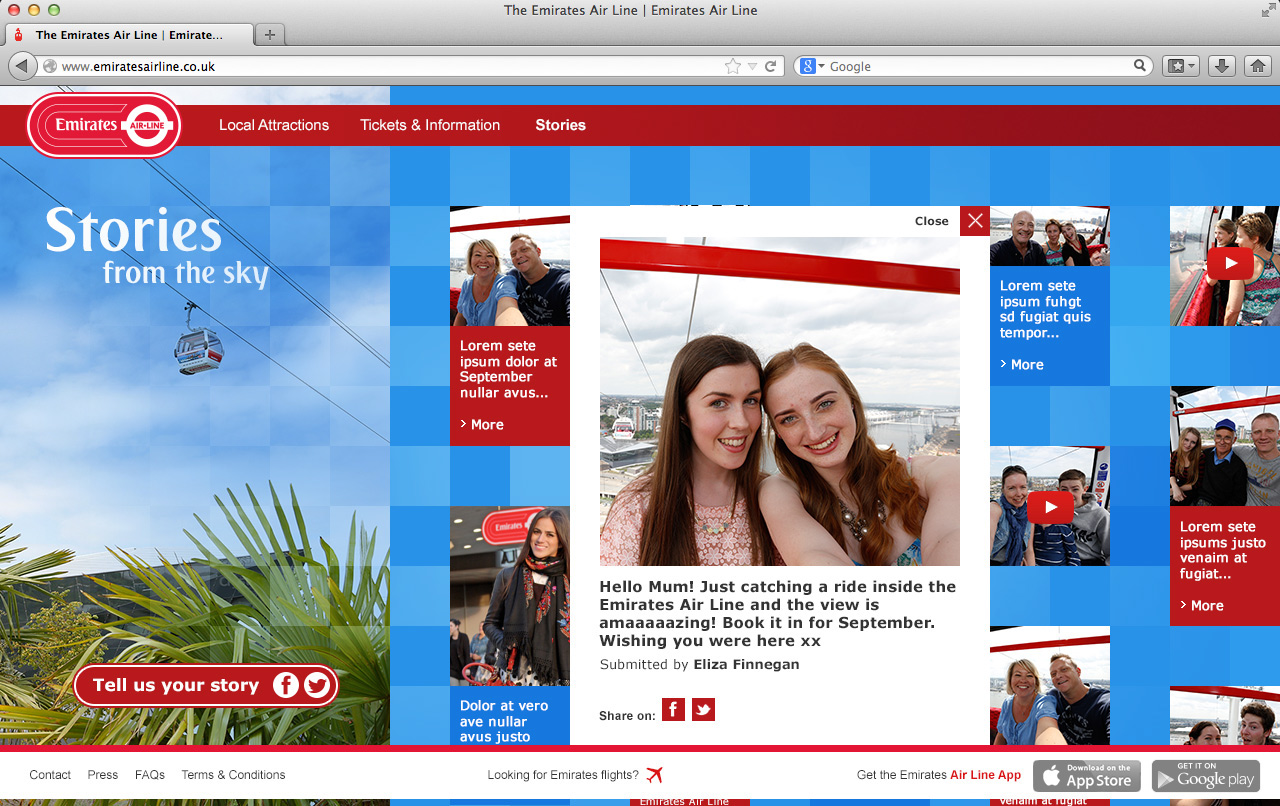Click the Tell us your story button

(x=206, y=685)
